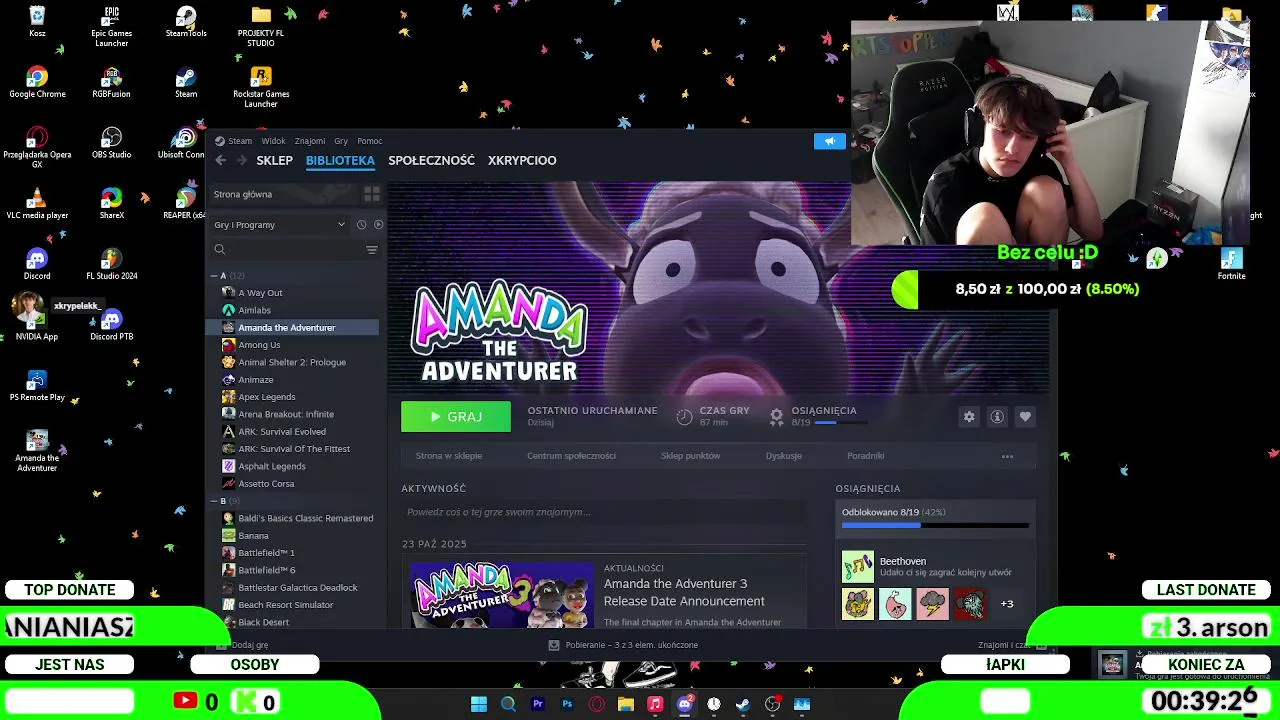Switch to SPOŁECZNOŚĆ tab
1280x720 pixels.
pyautogui.click(x=431, y=160)
